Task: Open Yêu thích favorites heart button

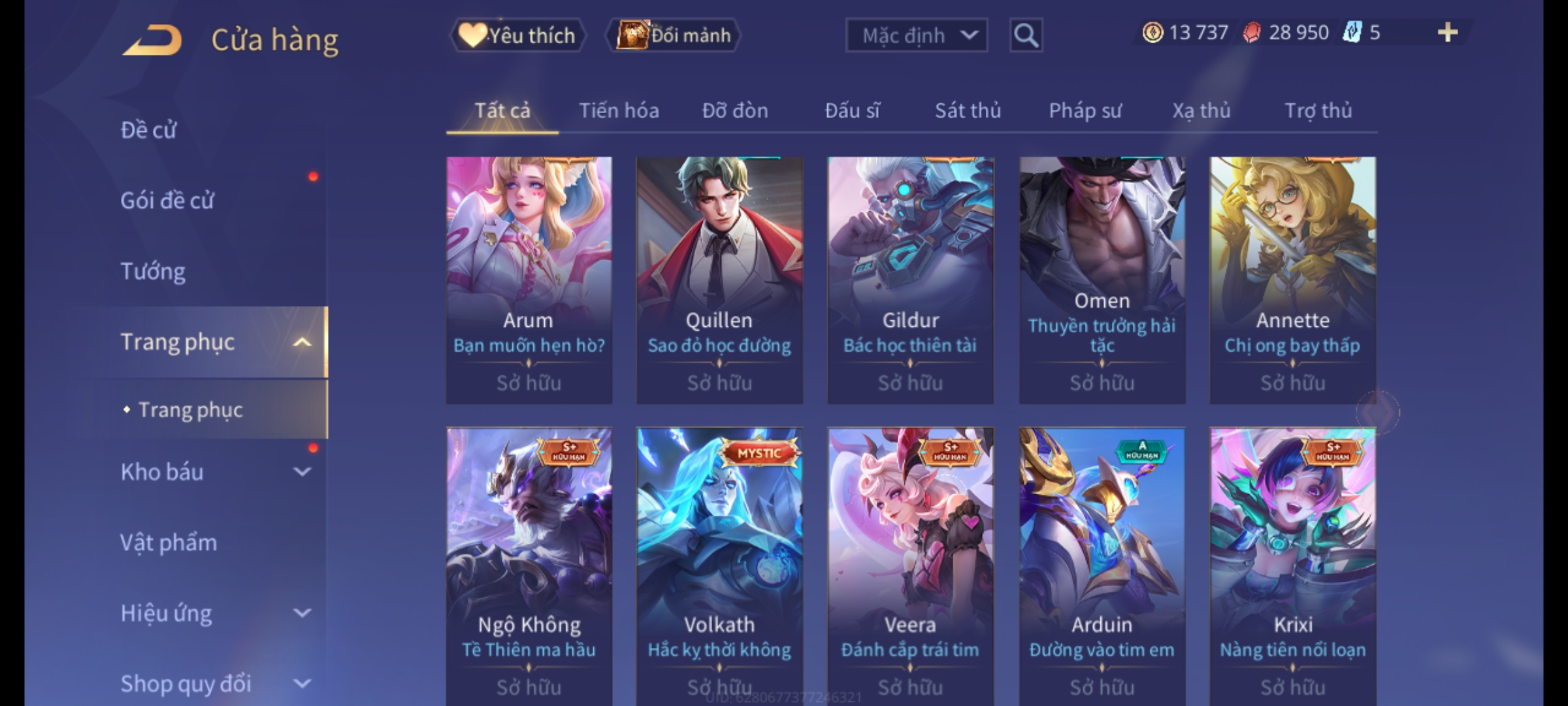Action: click(x=517, y=35)
